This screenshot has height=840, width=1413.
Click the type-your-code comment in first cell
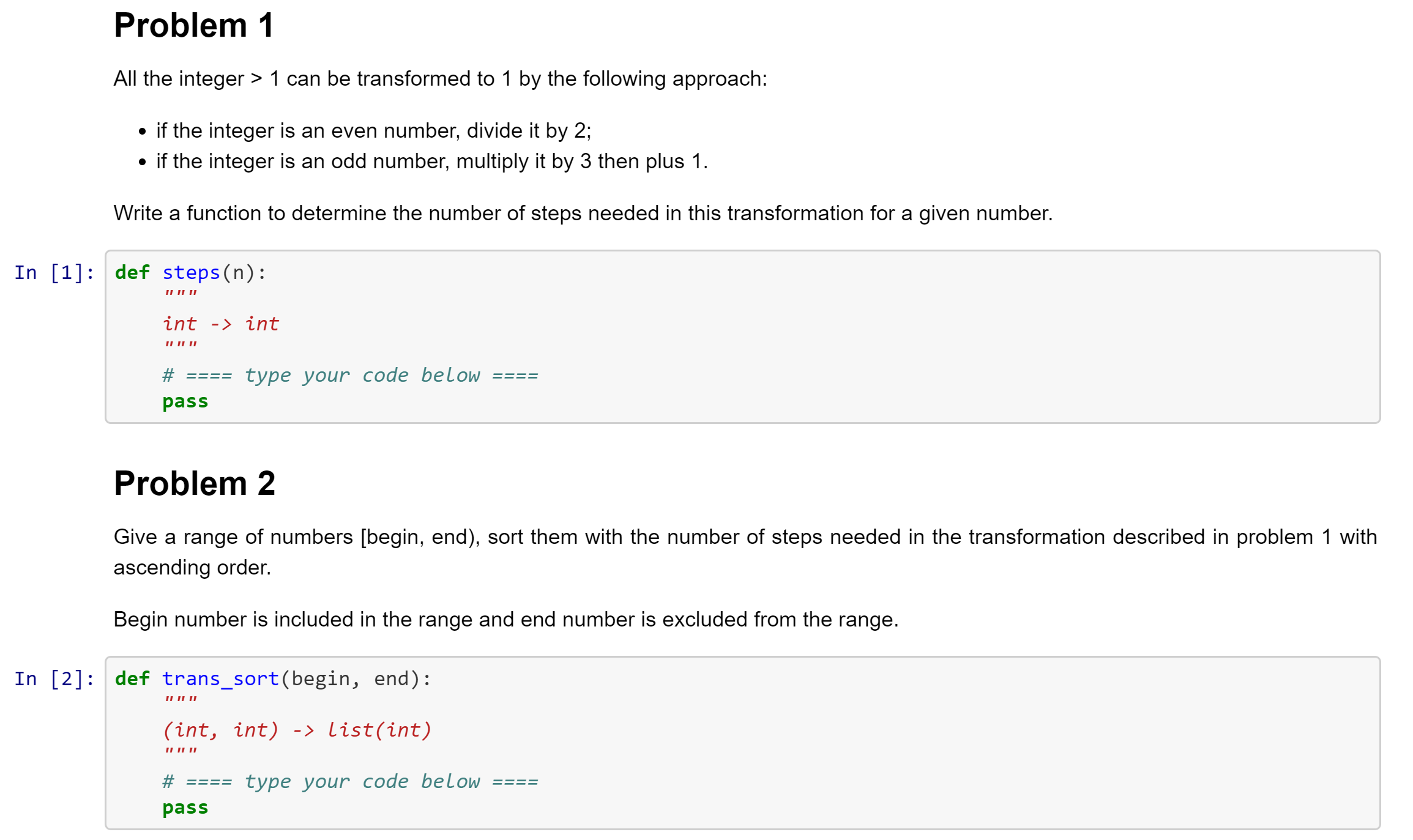click(350, 376)
